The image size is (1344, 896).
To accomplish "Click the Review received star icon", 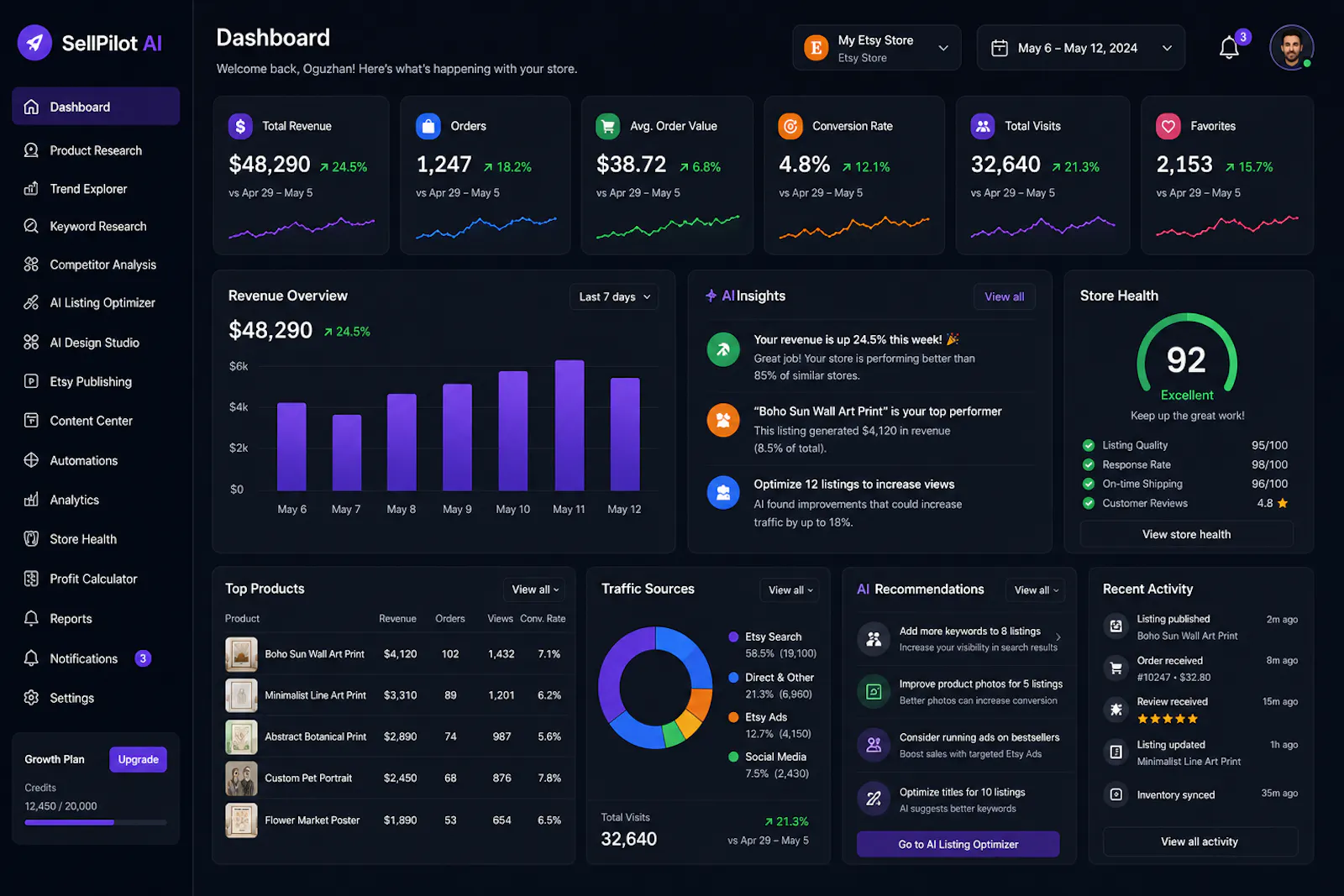I will 1116,710.
